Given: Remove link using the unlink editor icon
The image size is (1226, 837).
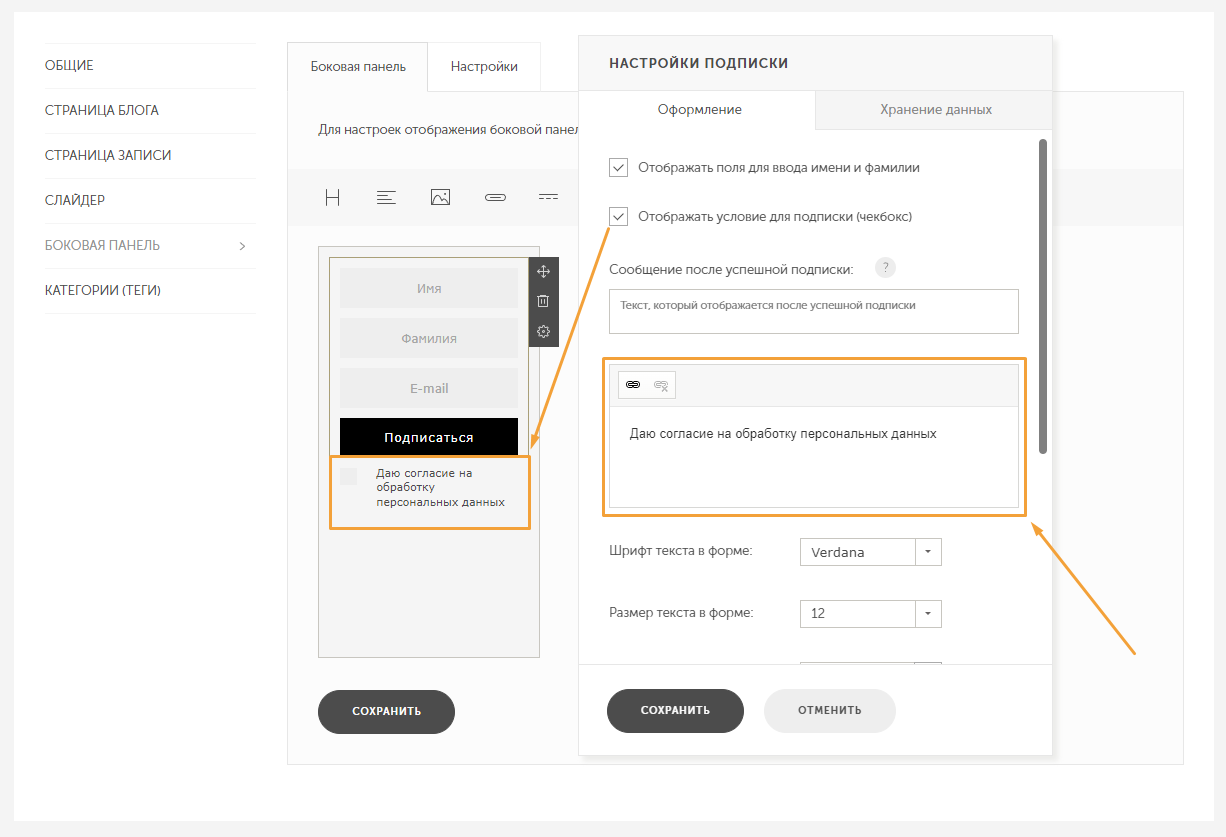Looking at the screenshot, I should [x=661, y=385].
